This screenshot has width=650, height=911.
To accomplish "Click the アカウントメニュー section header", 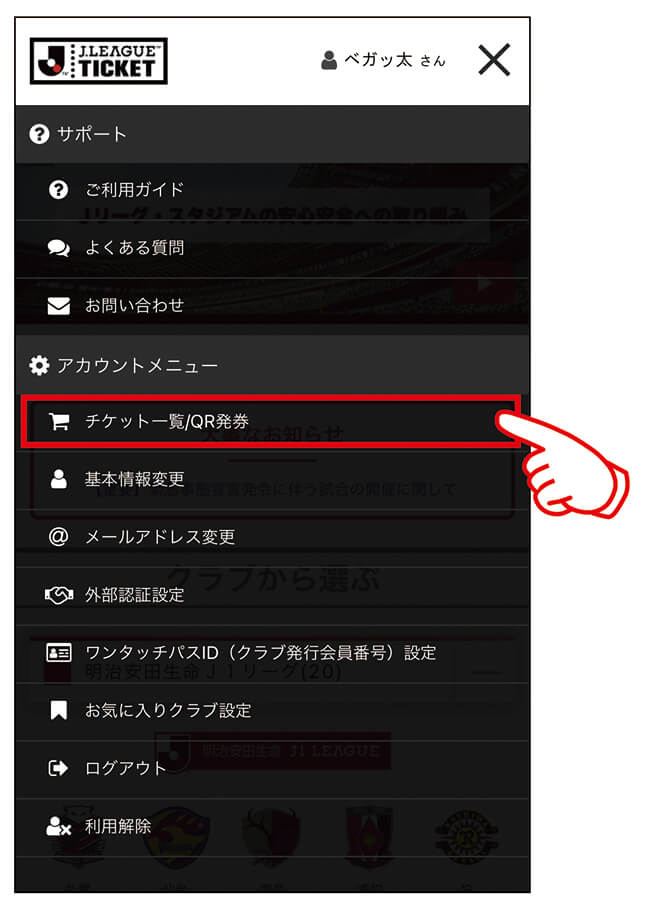I will coord(272,365).
